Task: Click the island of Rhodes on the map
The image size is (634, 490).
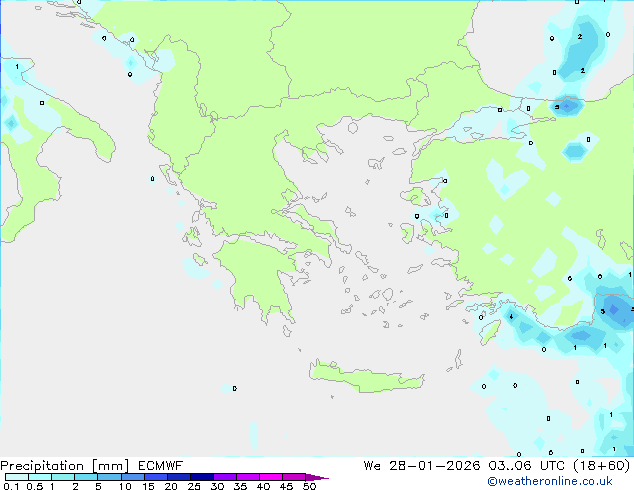Action: pos(490,332)
